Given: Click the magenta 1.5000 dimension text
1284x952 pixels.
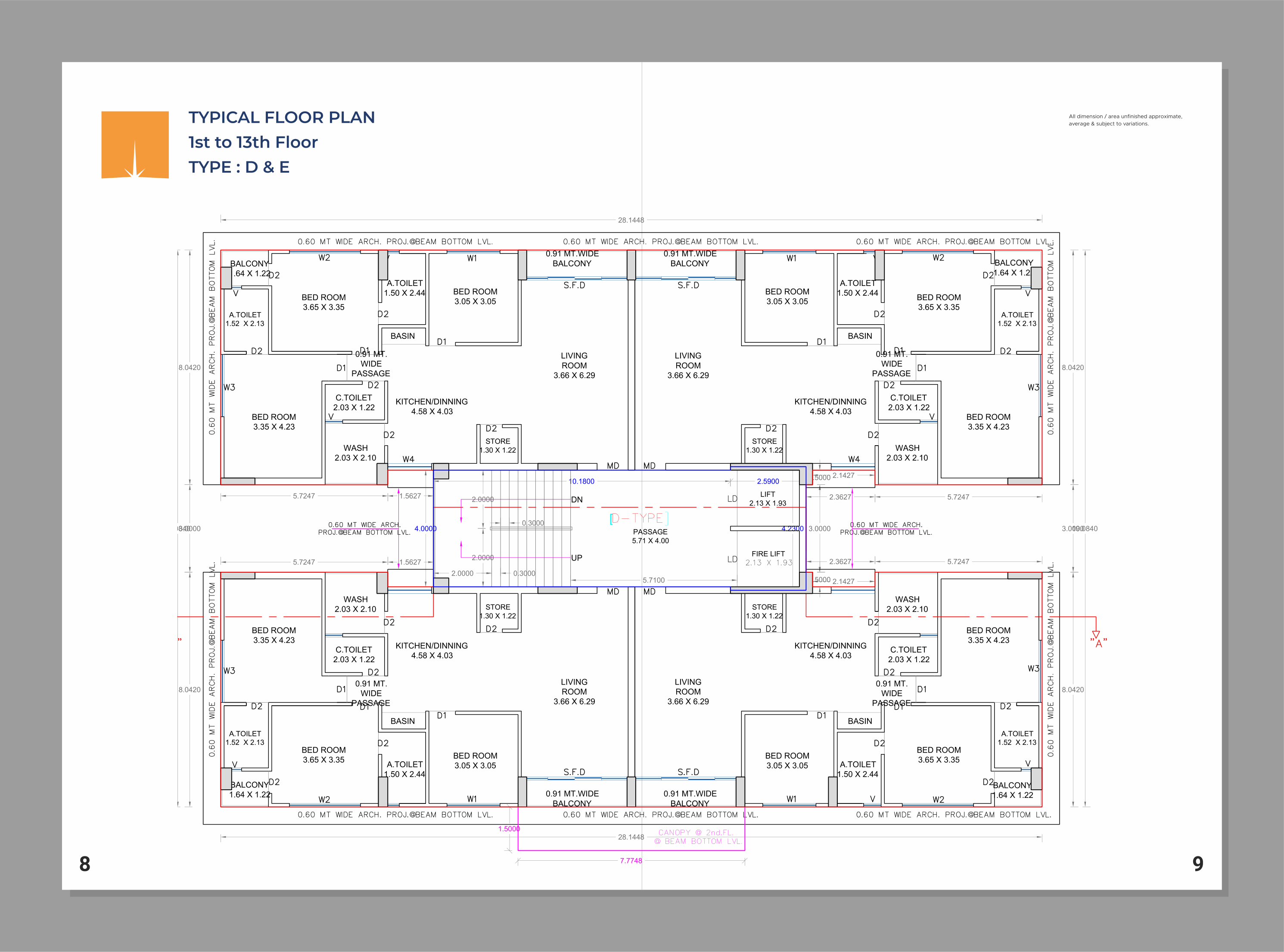Looking at the screenshot, I should point(509,829).
